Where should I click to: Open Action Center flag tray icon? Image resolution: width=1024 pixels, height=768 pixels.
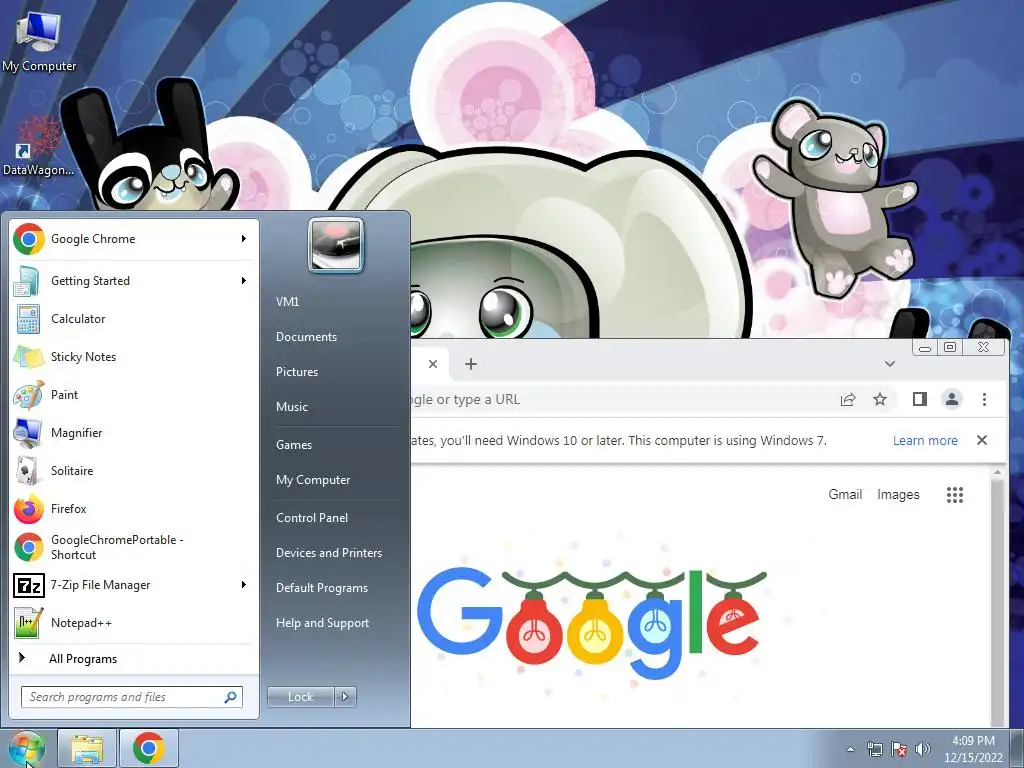[x=899, y=749]
